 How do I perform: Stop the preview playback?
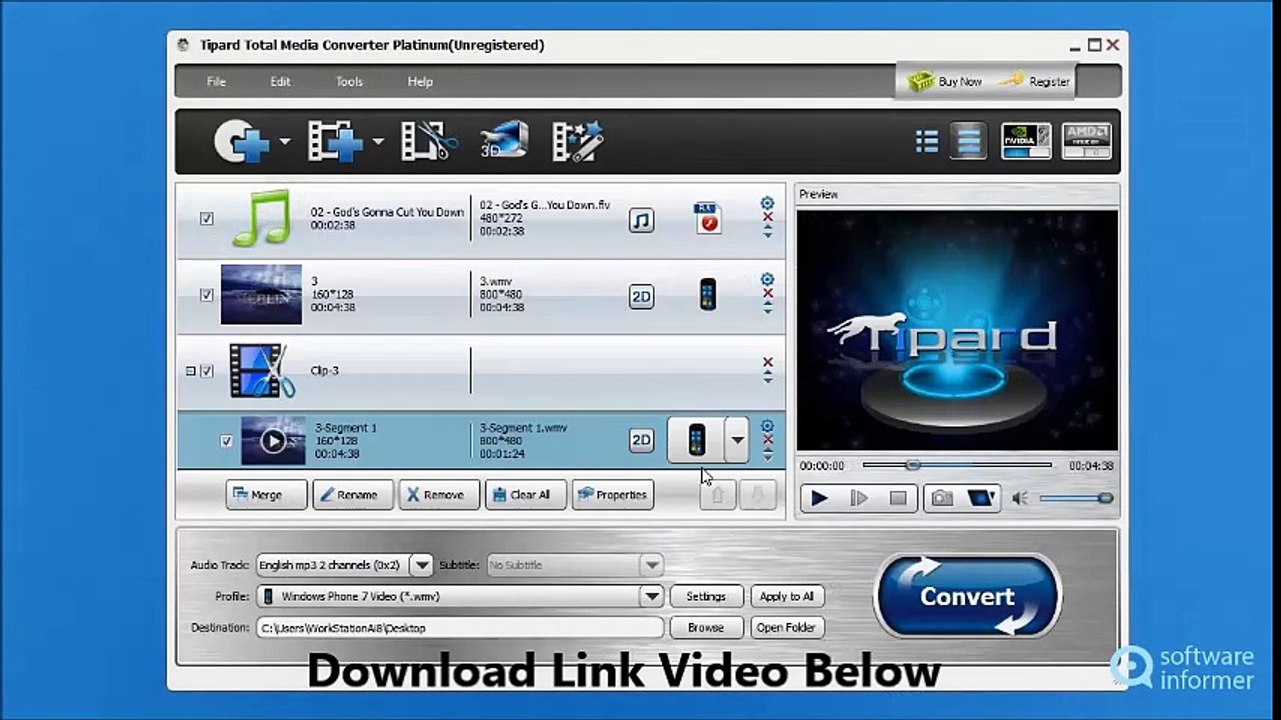897,498
